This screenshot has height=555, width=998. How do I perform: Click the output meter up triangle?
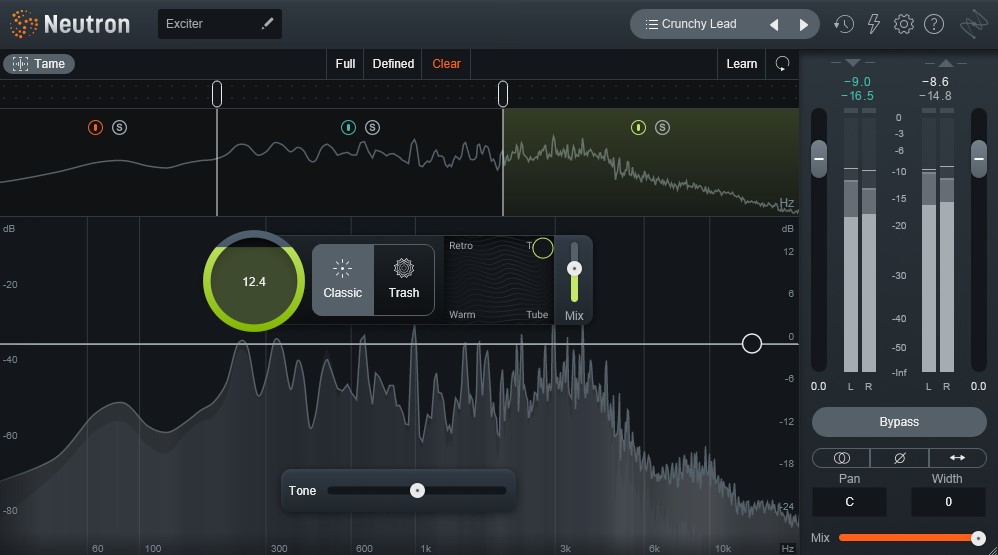click(x=946, y=62)
